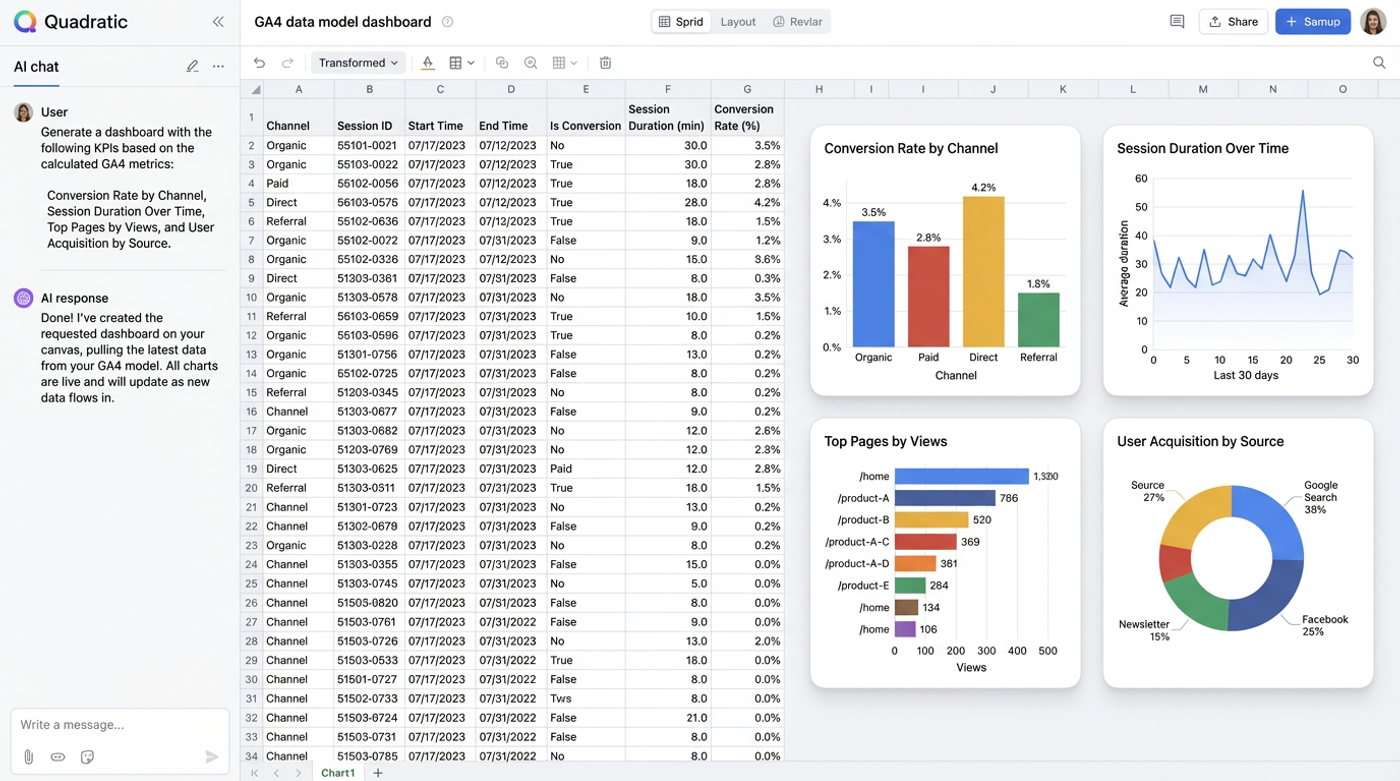This screenshot has width=1400, height=781.
Task: Click the redo arrow
Action: point(288,63)
